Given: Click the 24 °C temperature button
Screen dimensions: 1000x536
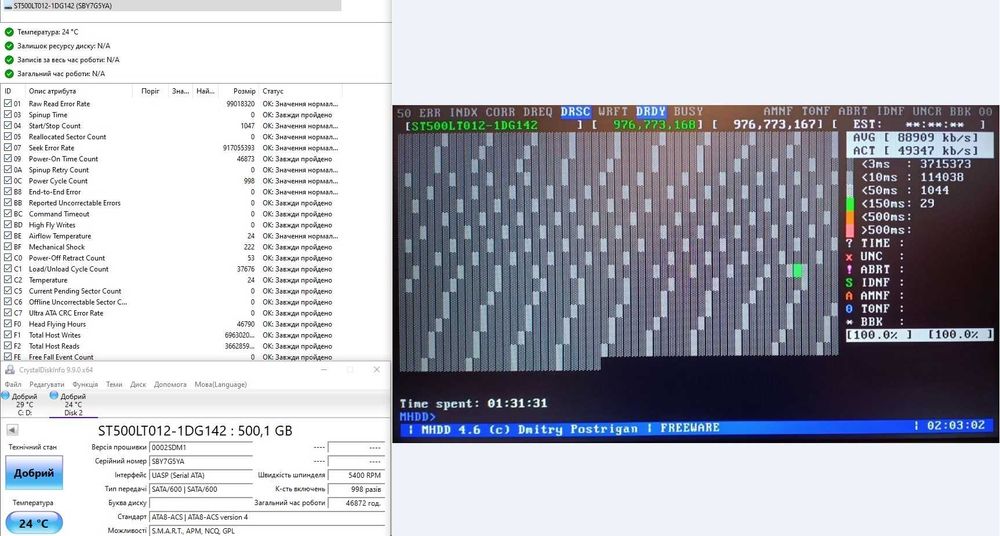Looking at the screenshot, I should coord(34,523).
